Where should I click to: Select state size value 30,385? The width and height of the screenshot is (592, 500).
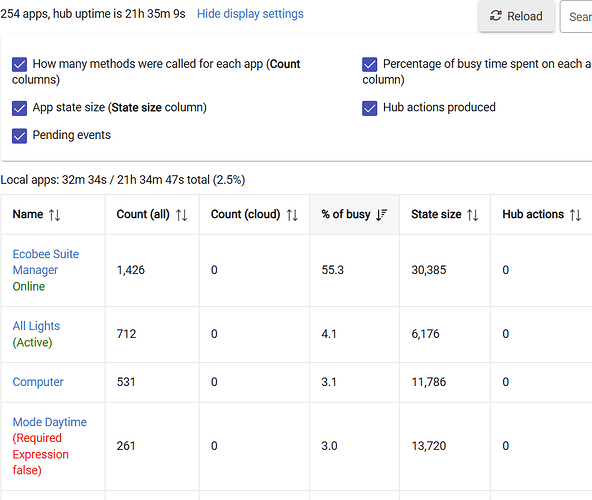(429, 270)
